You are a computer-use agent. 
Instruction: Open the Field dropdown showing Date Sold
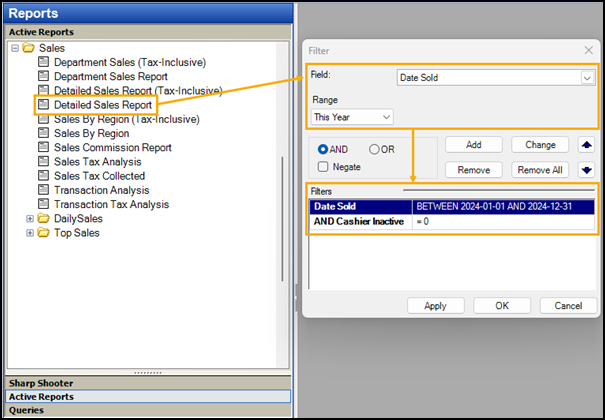point(587,78)
